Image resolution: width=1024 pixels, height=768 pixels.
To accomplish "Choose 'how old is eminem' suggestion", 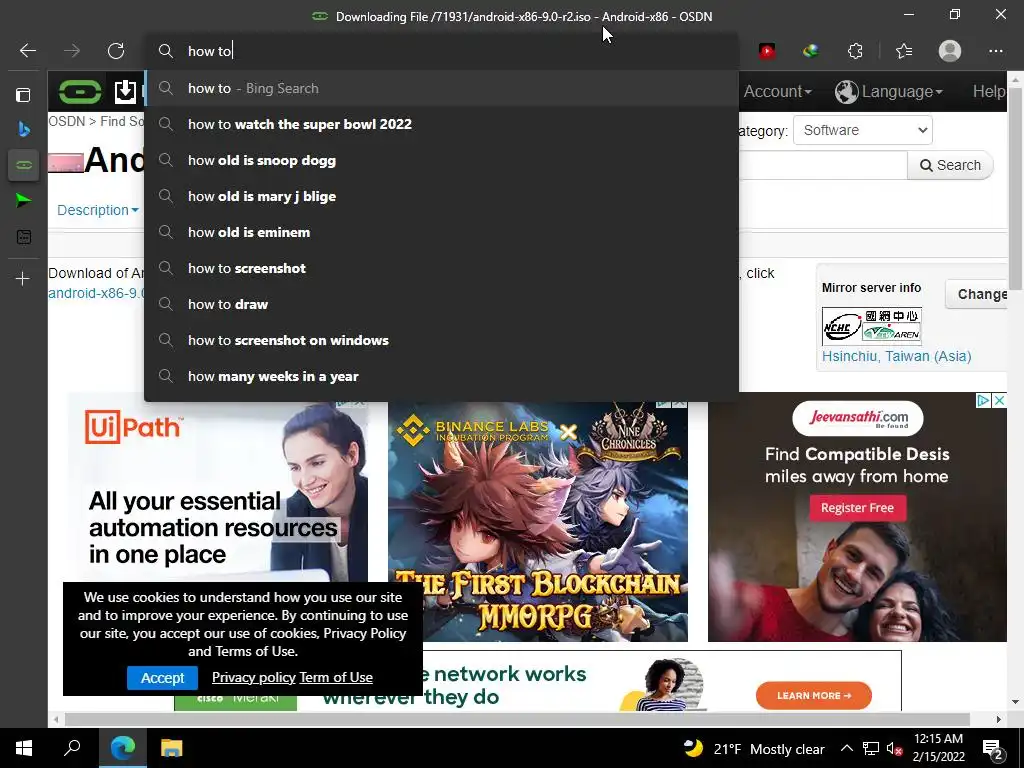I will [441, 232].
